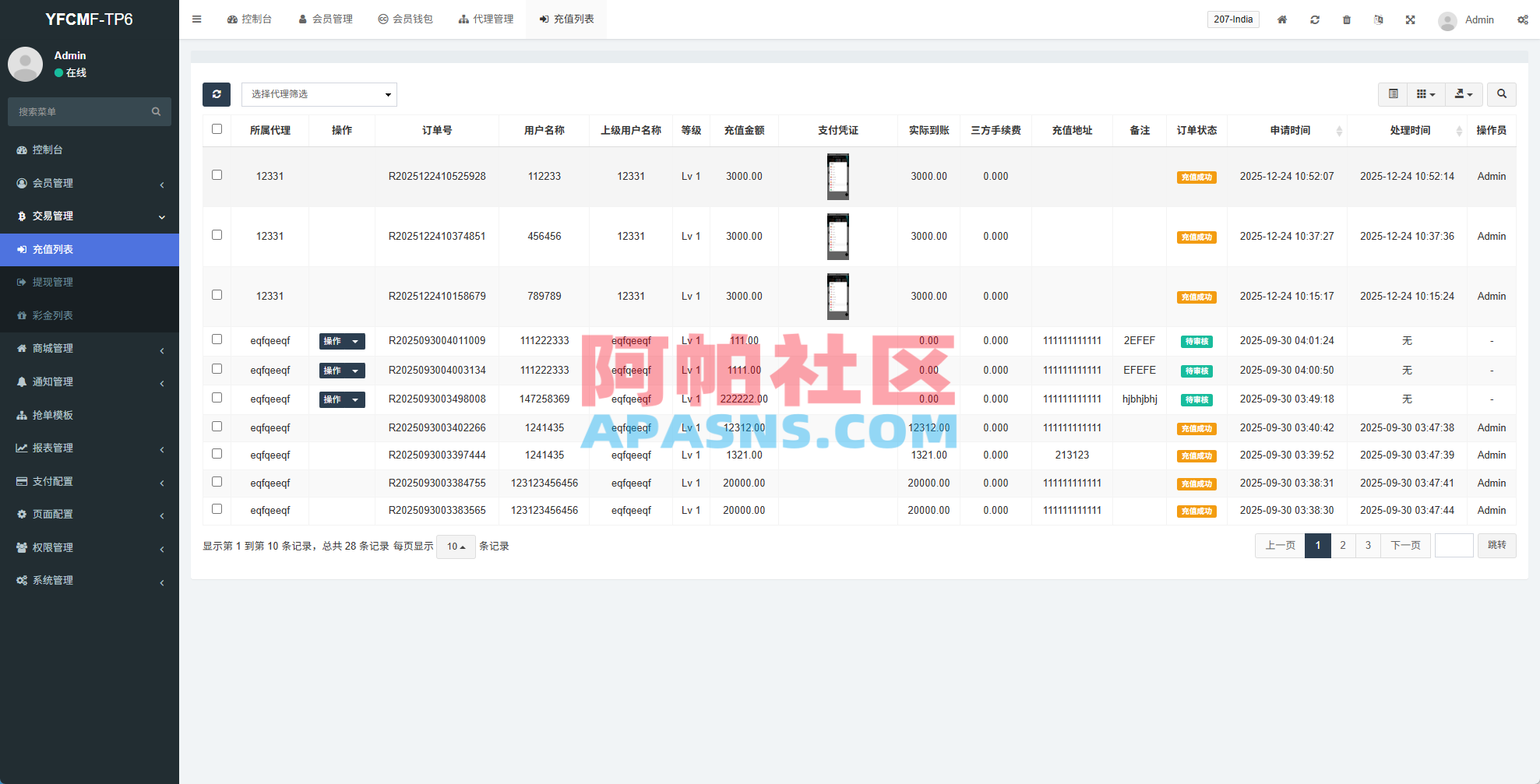Click the page number jump input field
Image resolution: width=1540 pixels, height=784 pixels.
[x=1454, y=546]
